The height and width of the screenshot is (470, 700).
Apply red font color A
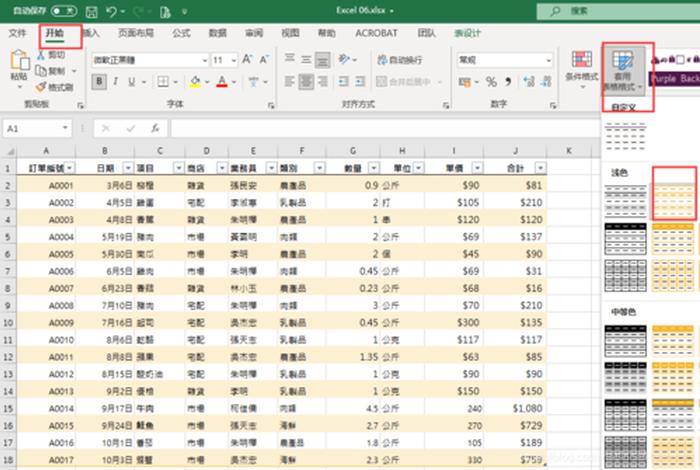tap(222, 81)
